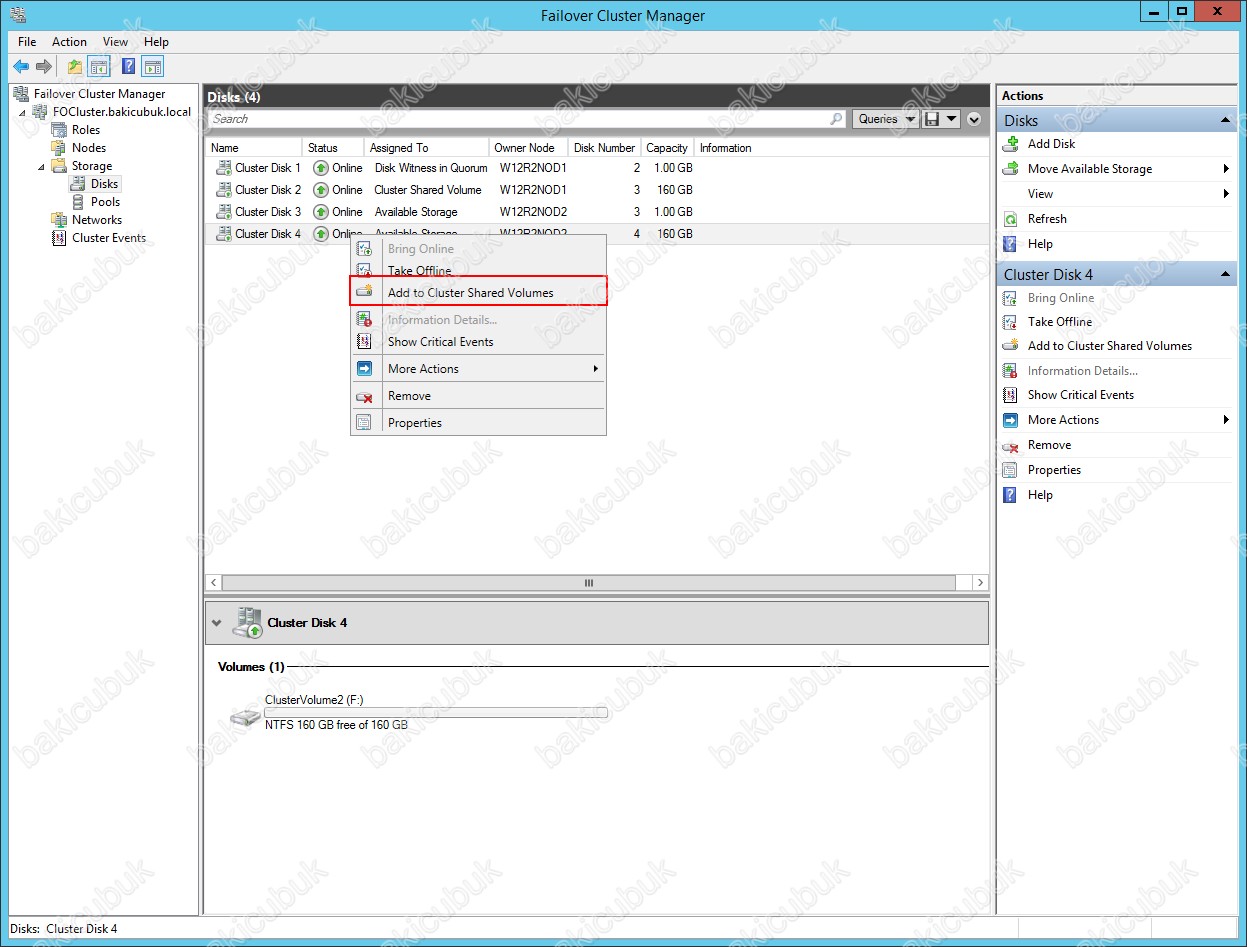Click Help under Cluster Disk 4 actions

click(1040, 495)
